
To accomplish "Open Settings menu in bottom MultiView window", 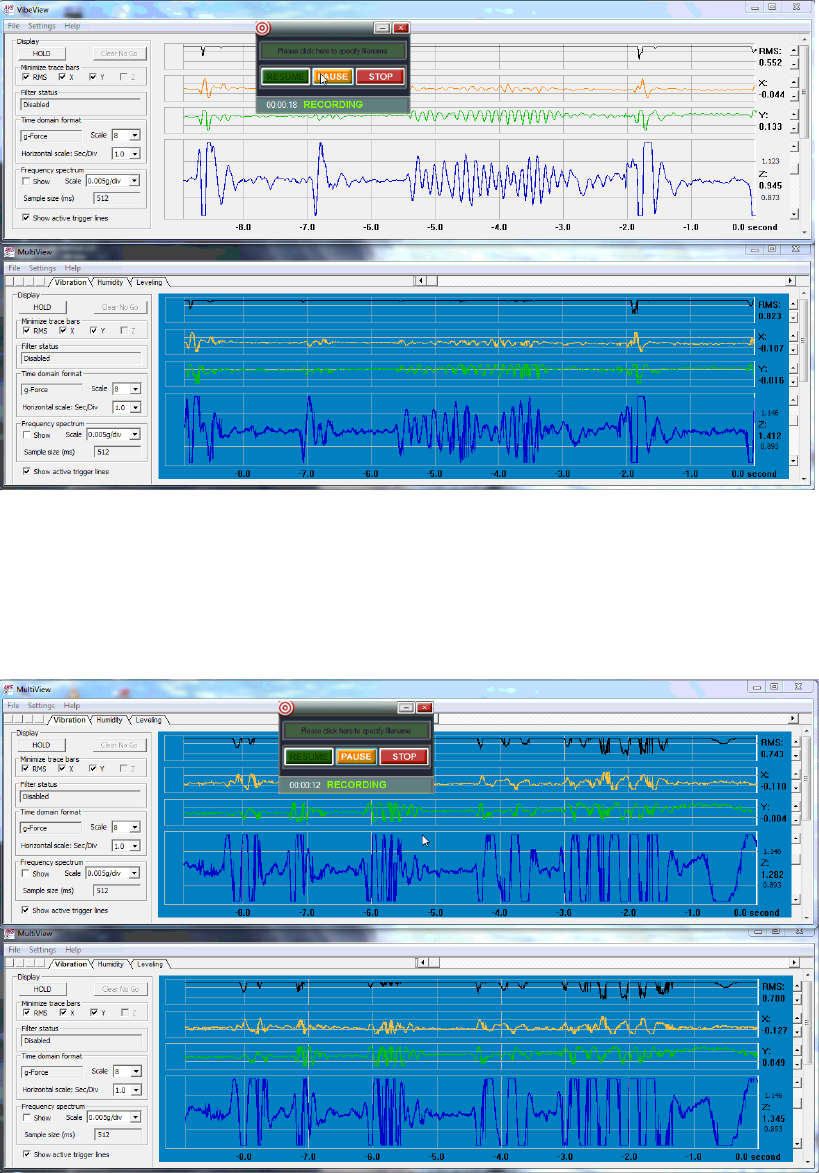I will coord(43,949).
